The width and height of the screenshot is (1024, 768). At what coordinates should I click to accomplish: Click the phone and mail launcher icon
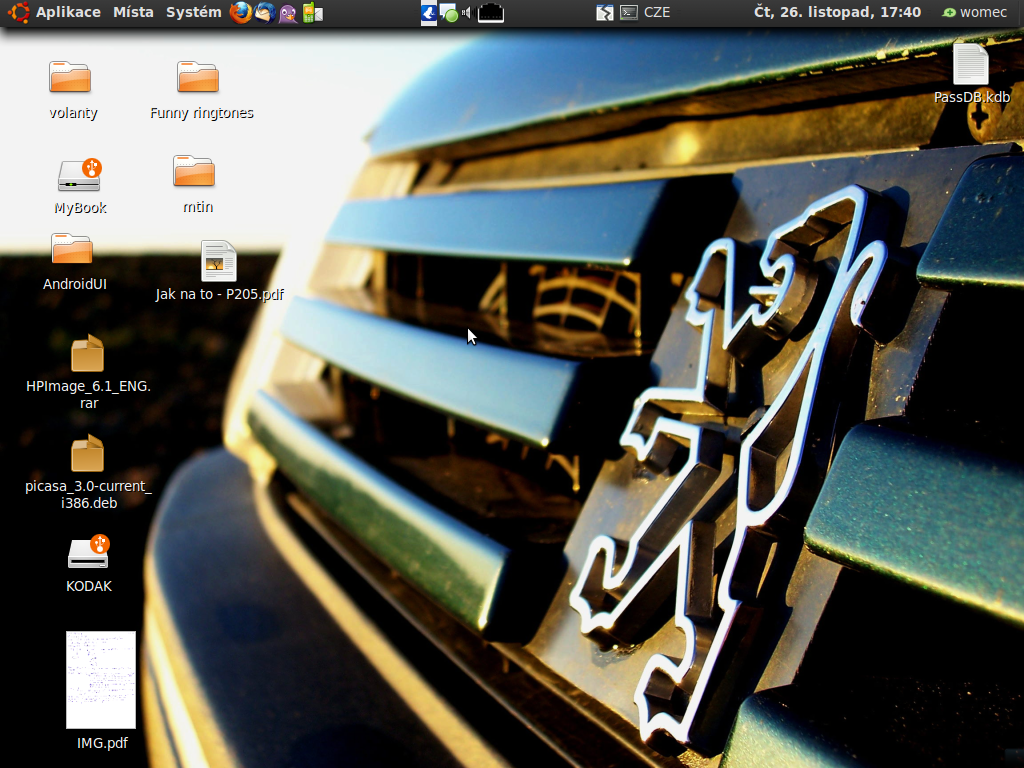[312, 13]
